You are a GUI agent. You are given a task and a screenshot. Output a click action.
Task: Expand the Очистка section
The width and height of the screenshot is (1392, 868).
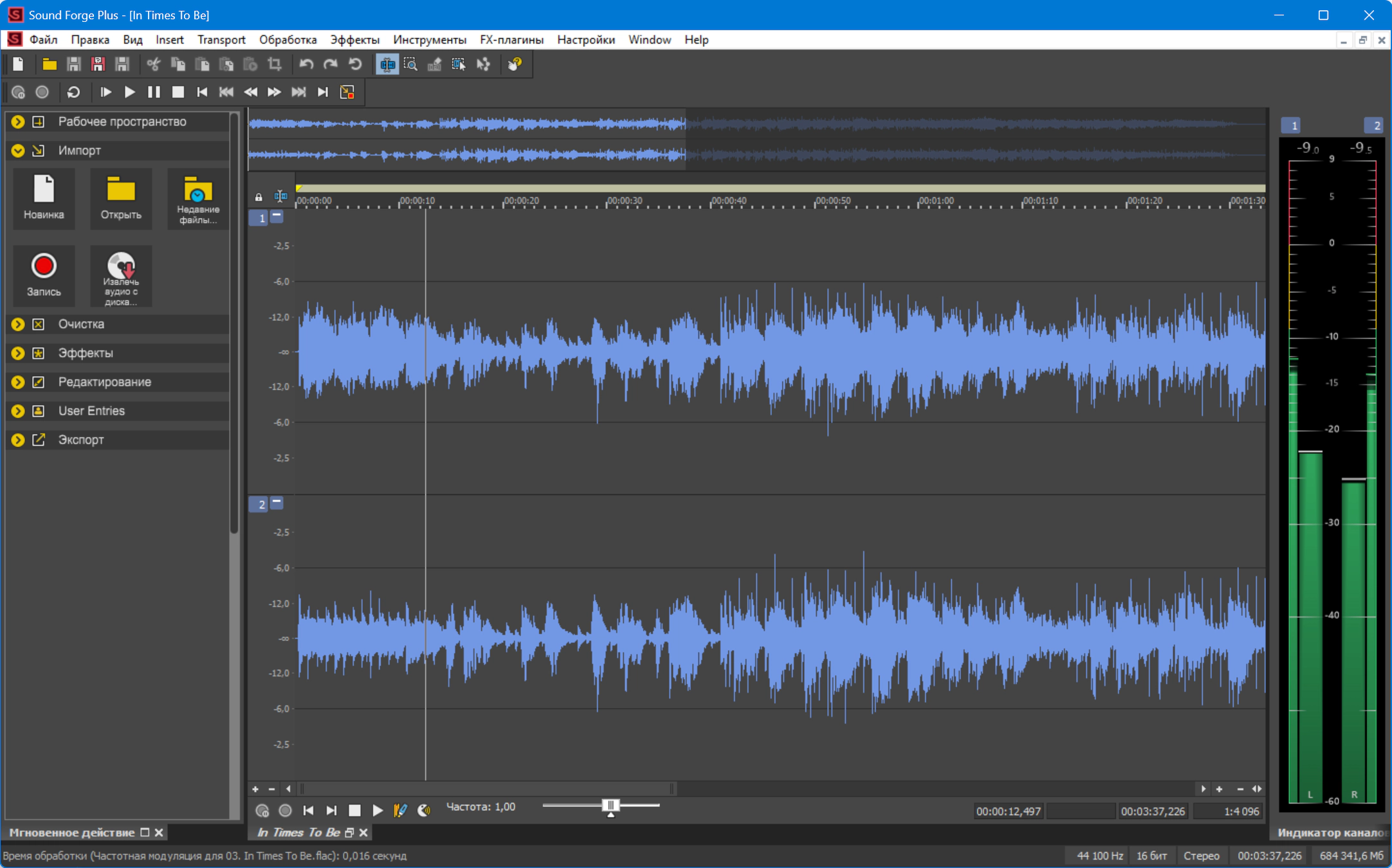pos(18,324)
